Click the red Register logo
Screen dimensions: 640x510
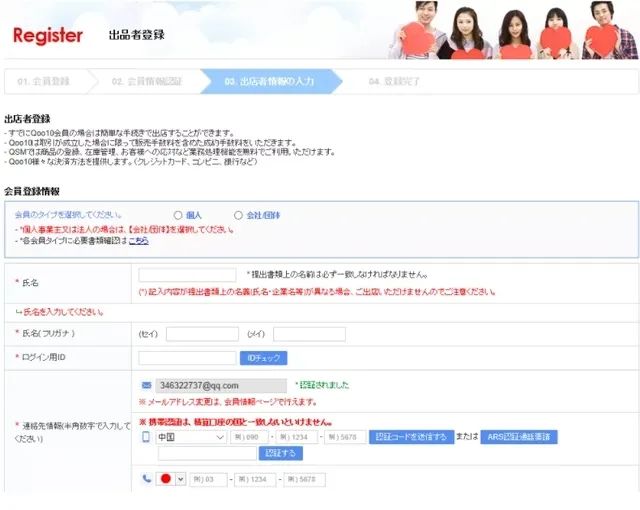[x=48, y=35]
